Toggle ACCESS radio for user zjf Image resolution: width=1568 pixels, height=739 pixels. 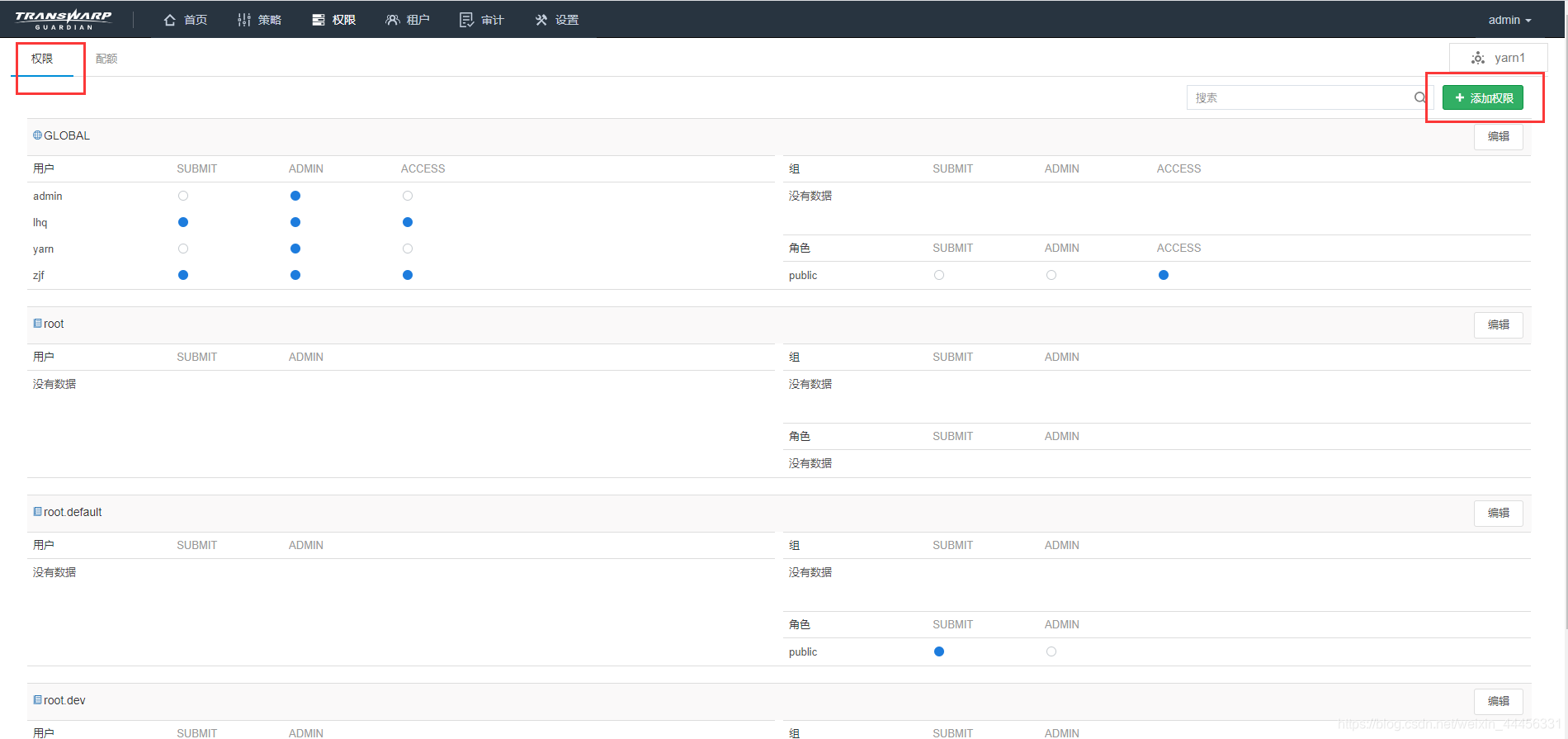[x=408, y=275]
